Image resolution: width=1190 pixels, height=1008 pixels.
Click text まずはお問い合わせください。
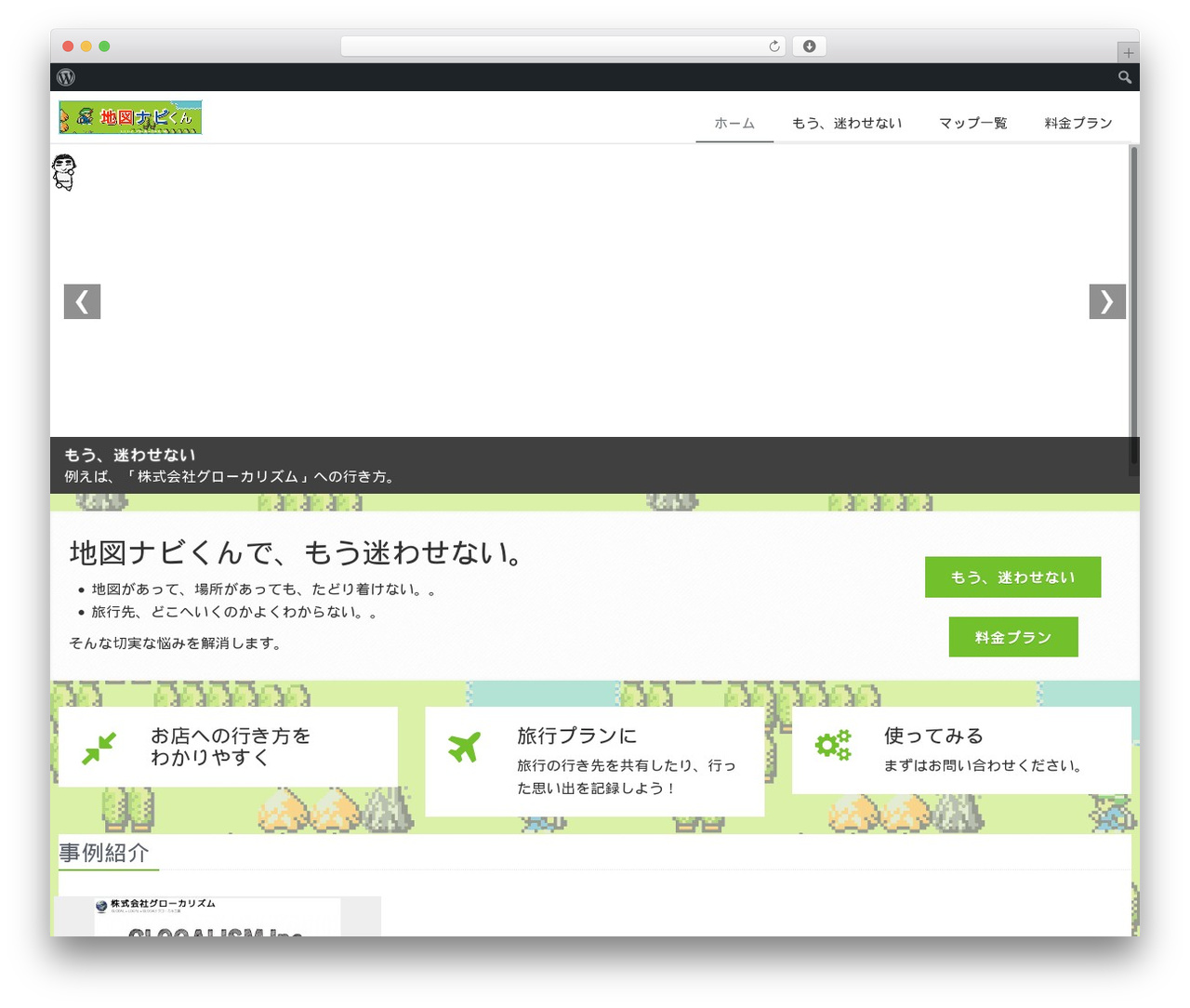pos(985,765)
